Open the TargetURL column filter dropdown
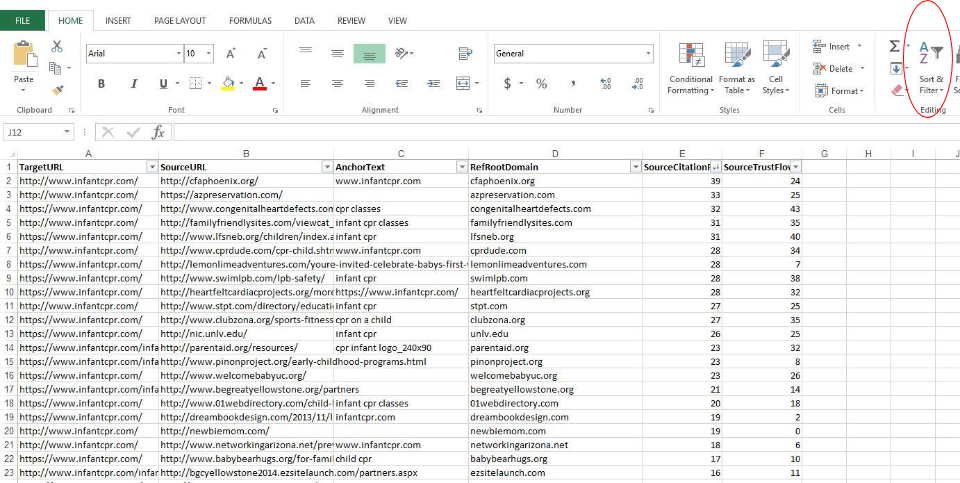Viewport: 960px width, 483px height. (152, 167)
